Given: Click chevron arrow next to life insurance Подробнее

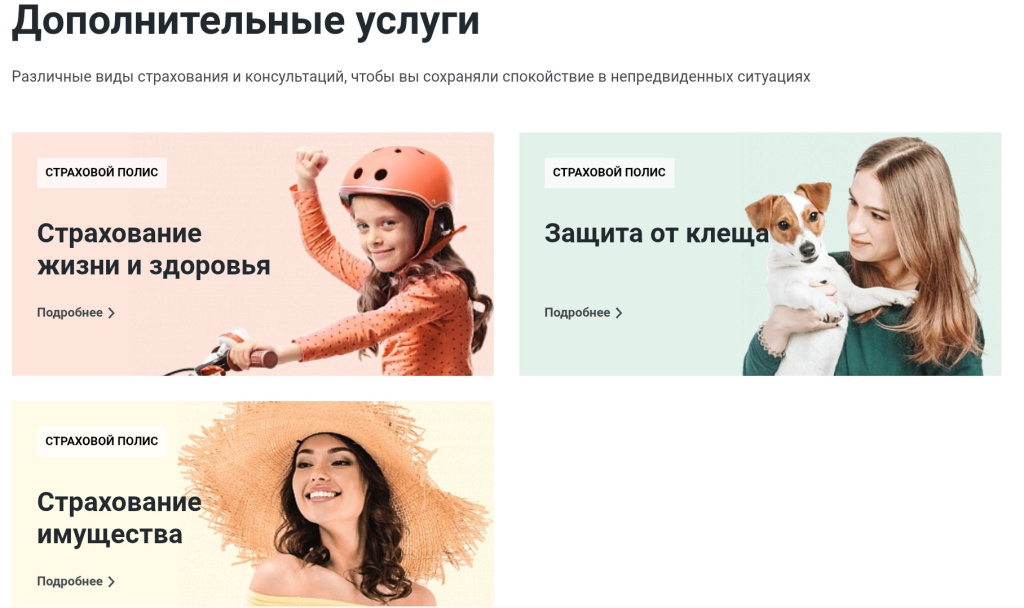Looking at the screenshot, I should (x=112, y=313).
